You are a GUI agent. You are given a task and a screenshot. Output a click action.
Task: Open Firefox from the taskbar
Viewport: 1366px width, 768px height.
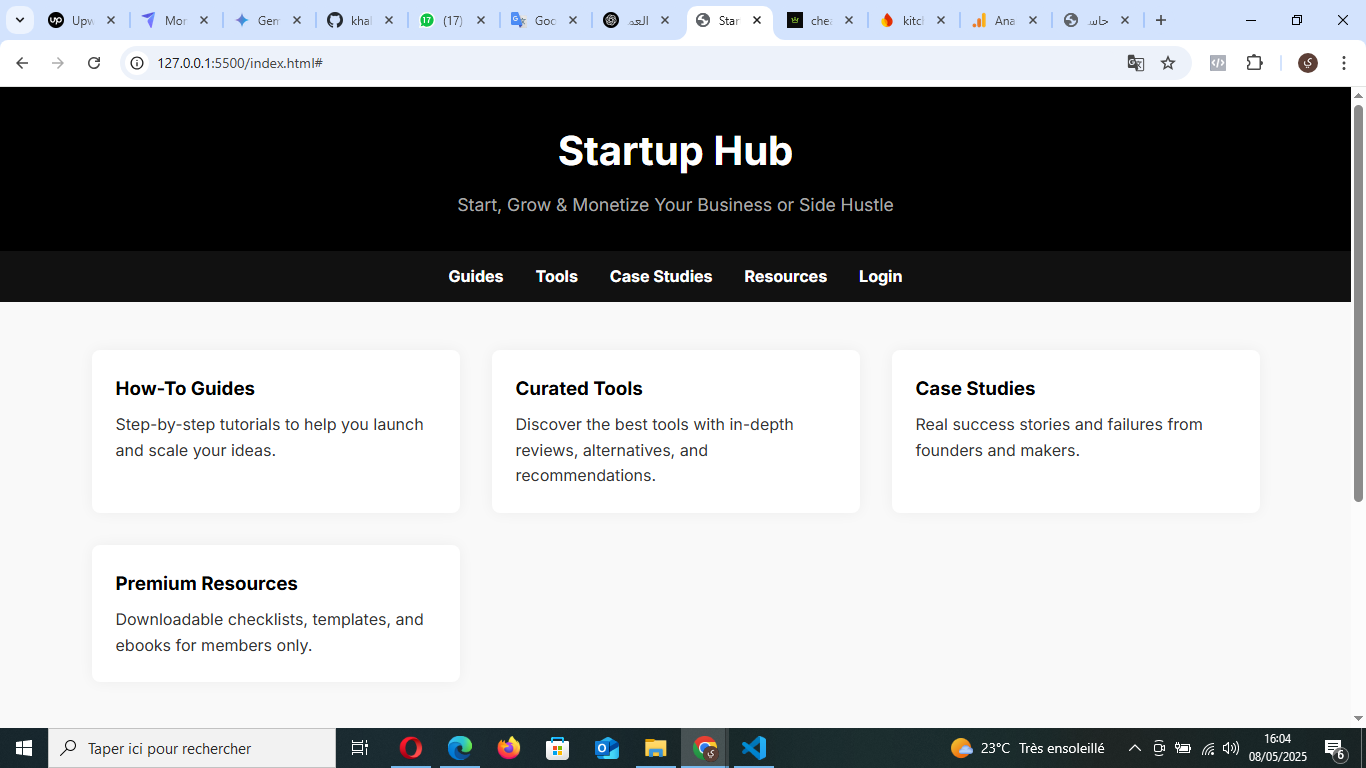509,748
